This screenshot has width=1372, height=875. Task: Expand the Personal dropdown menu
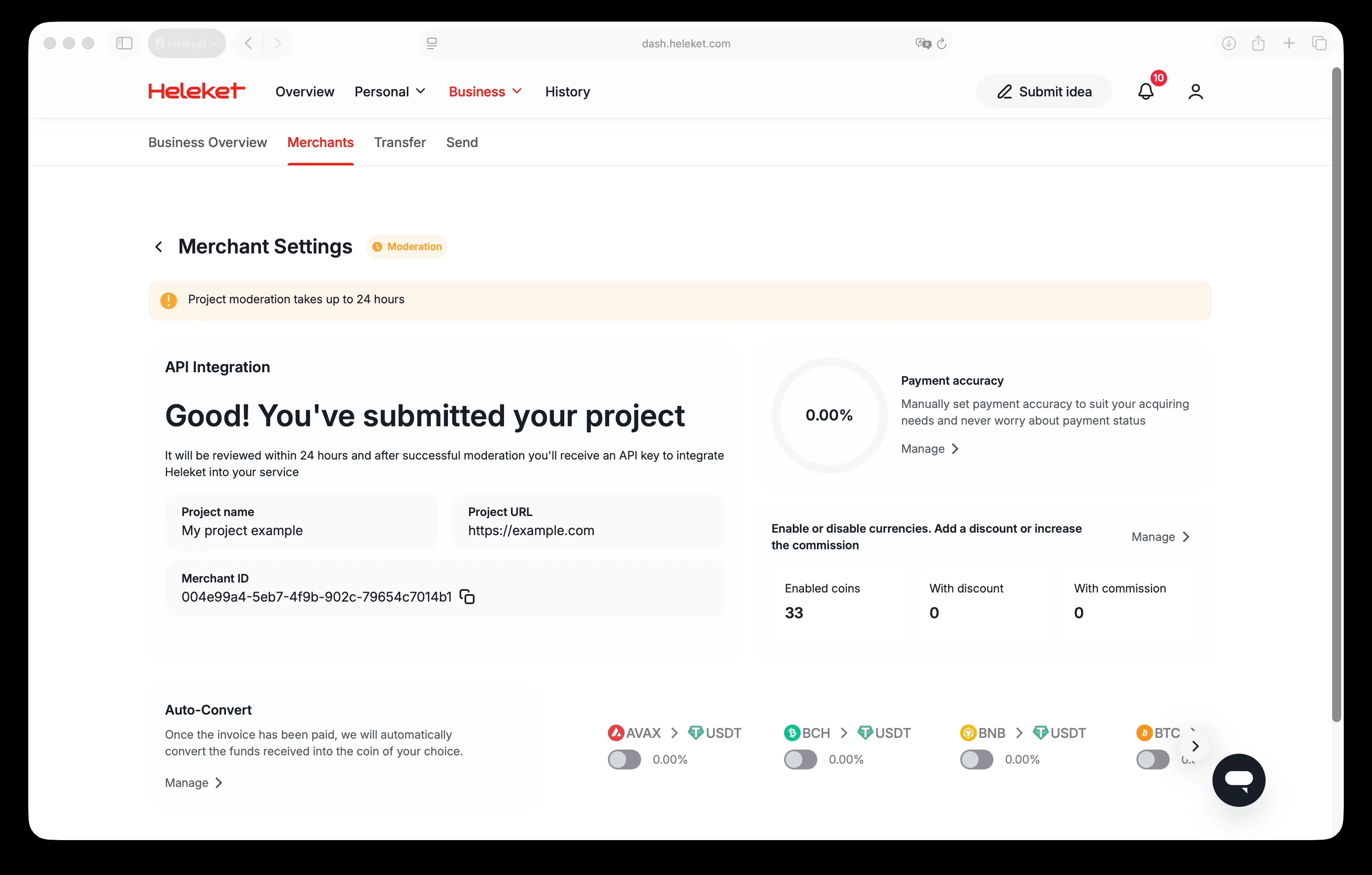pyautogui.click(x=390, y=92)
